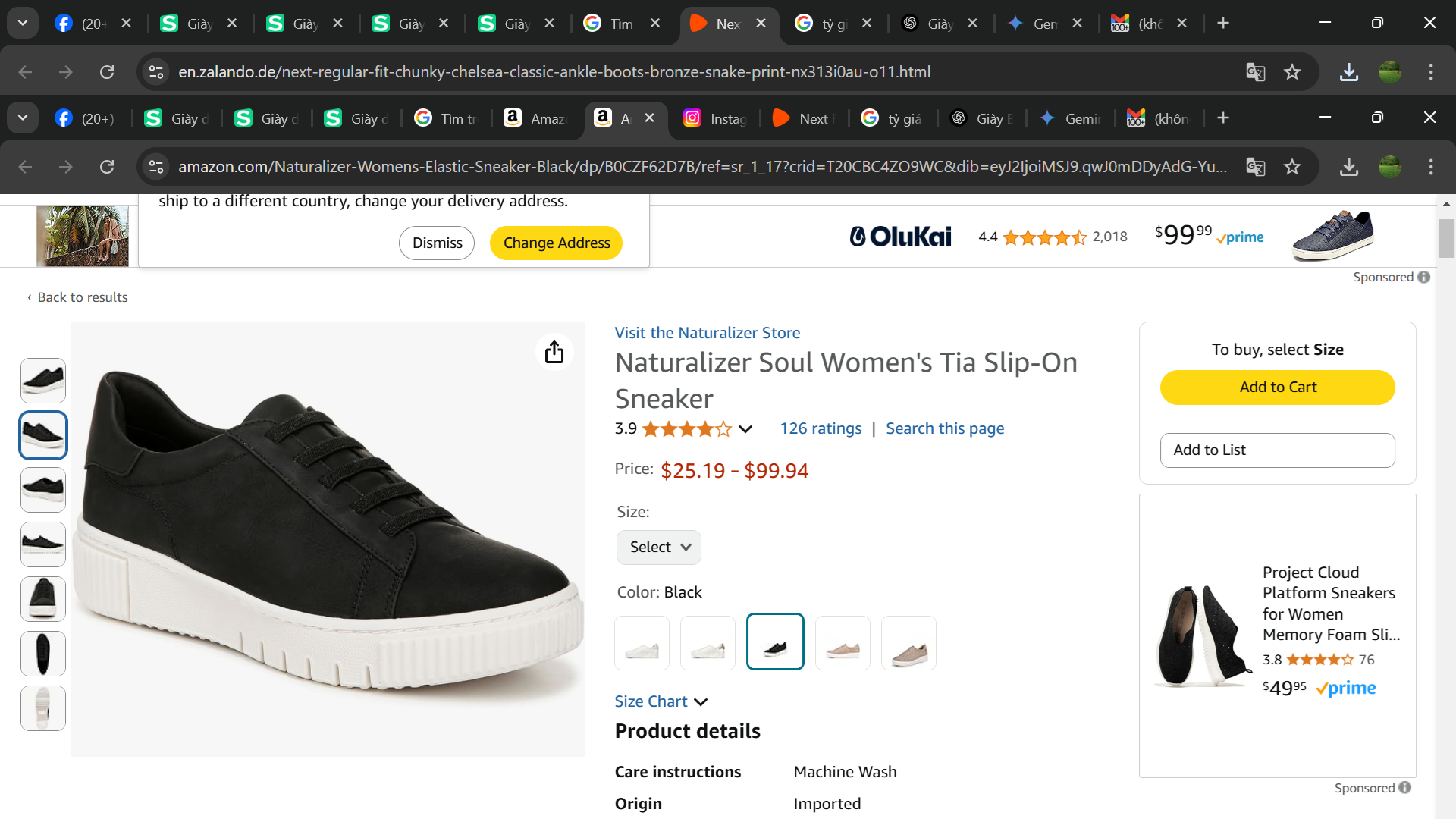Open the Size Select dropdown
Image resolution: width=1456 pixels, height=819 pixels.
tap(659, 547)
